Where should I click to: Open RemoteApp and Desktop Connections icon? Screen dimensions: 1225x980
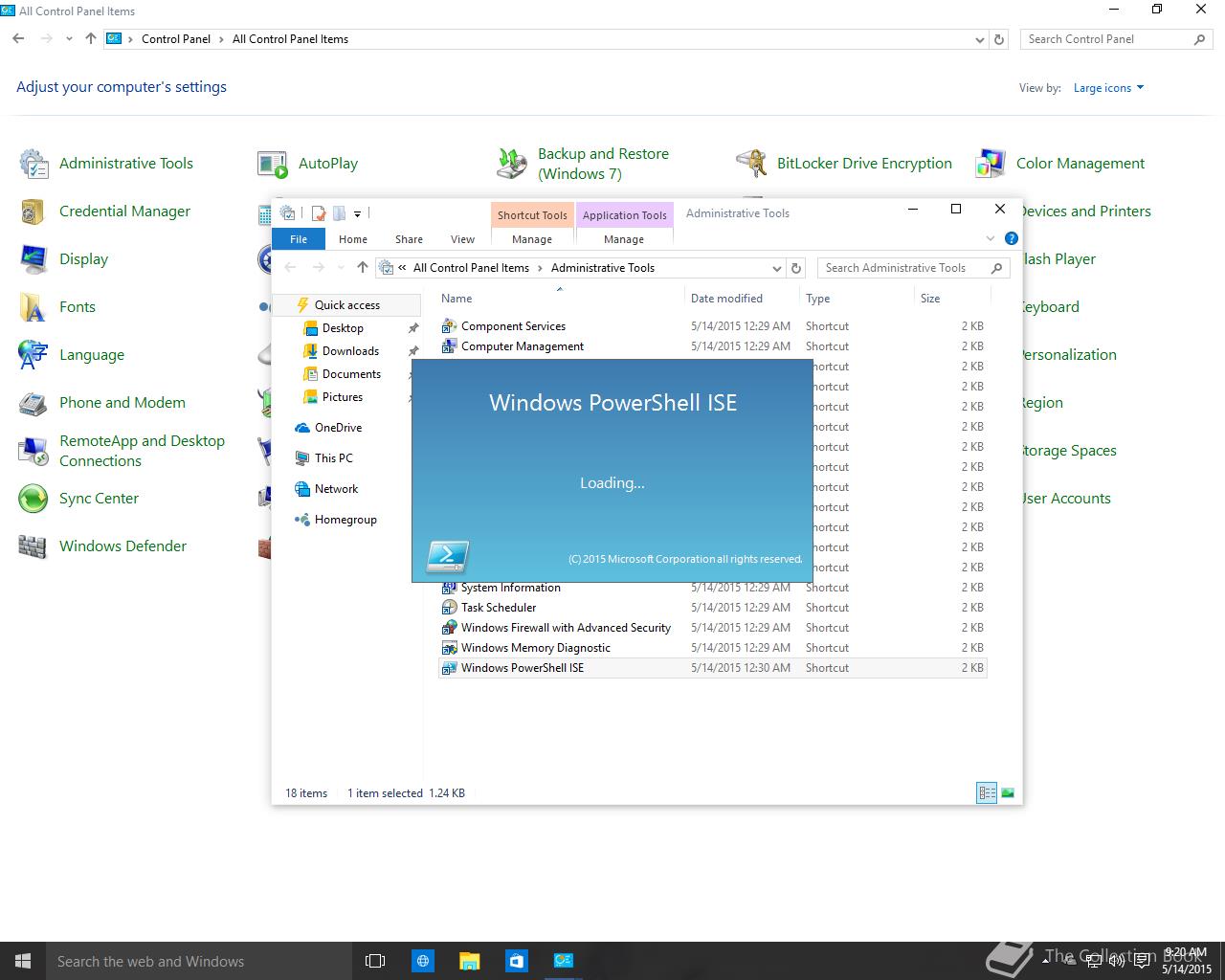33,451
